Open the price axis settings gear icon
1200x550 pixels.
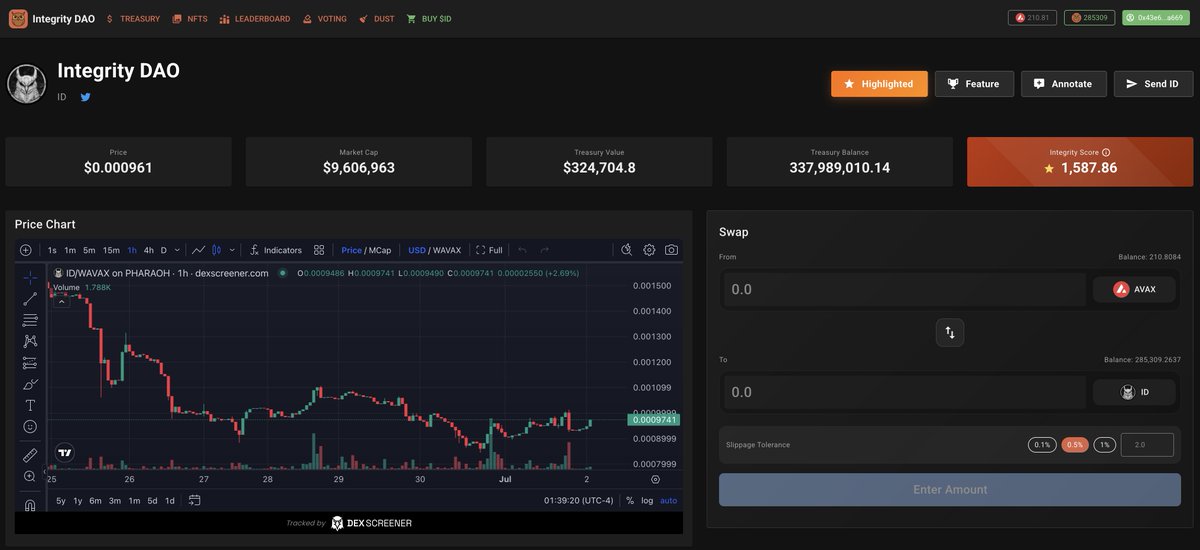pyautogui.click(x=655, y=480)
